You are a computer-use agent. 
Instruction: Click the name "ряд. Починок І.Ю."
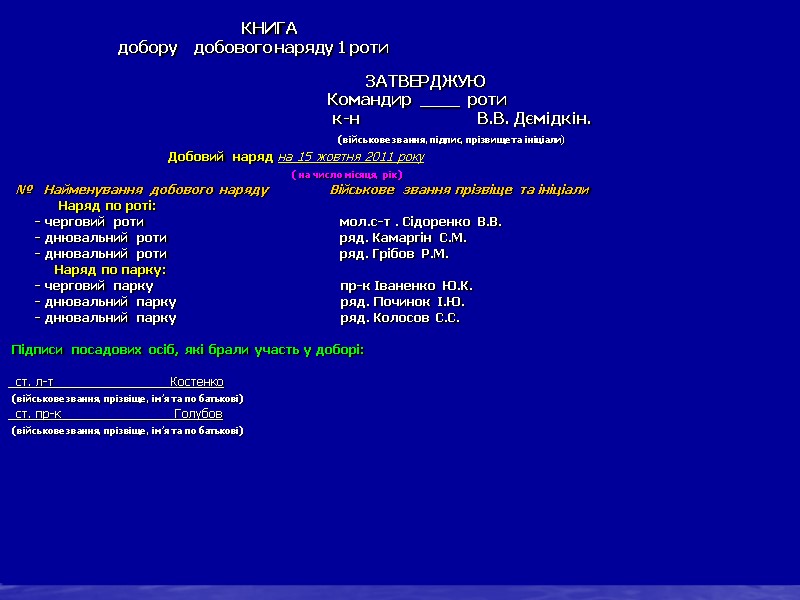[402, 302]
